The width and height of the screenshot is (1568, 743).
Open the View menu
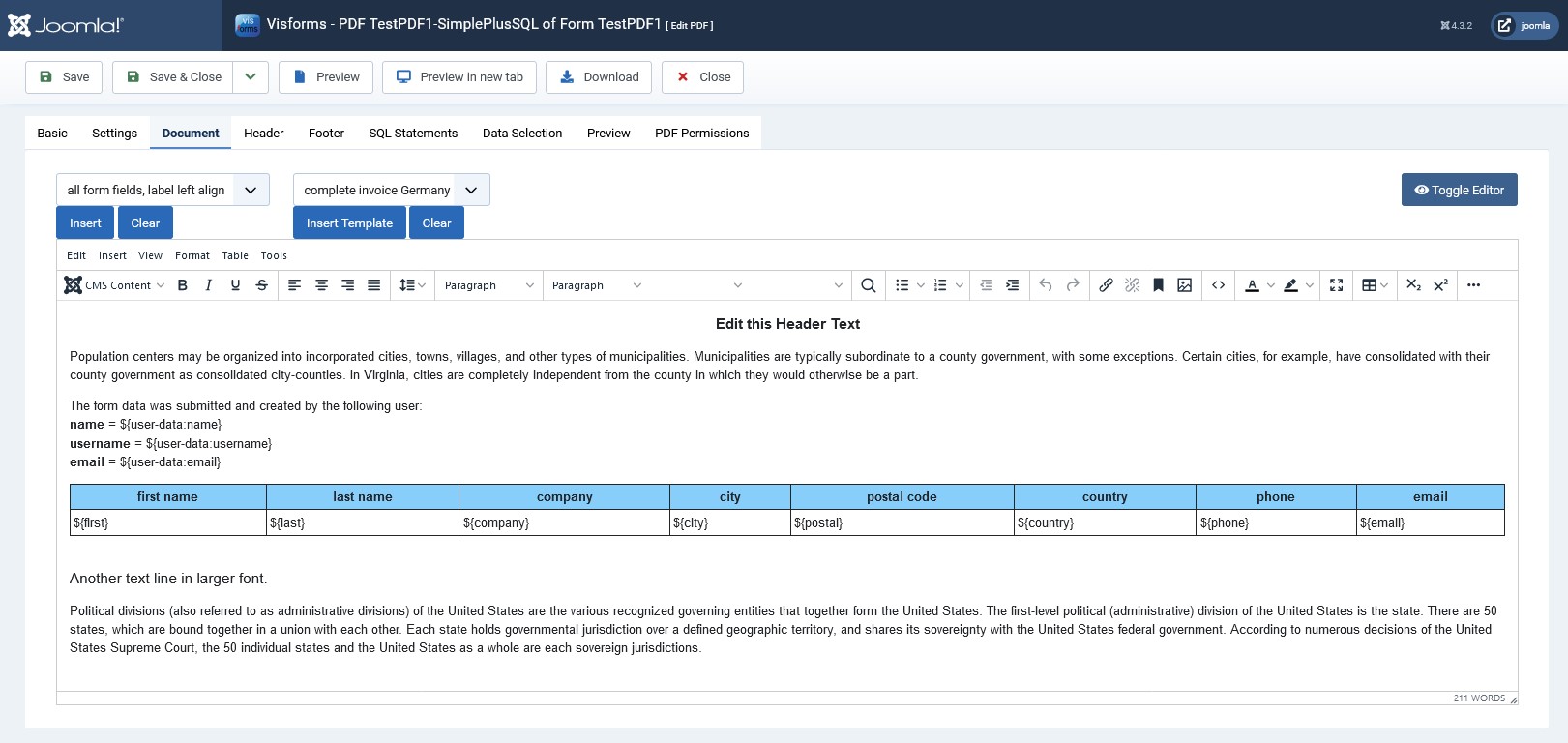tap(150, 255)
